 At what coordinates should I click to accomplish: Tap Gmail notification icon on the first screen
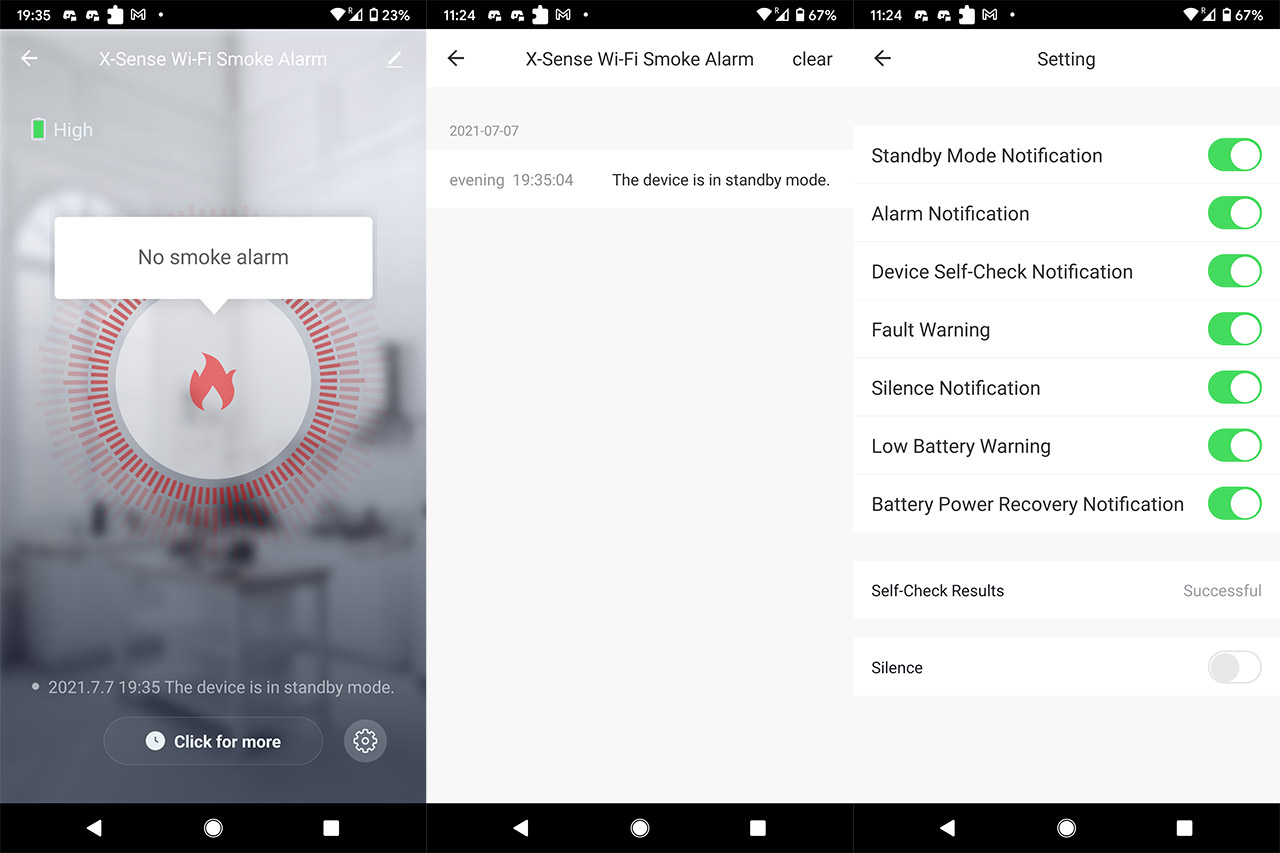pos(137,15)
